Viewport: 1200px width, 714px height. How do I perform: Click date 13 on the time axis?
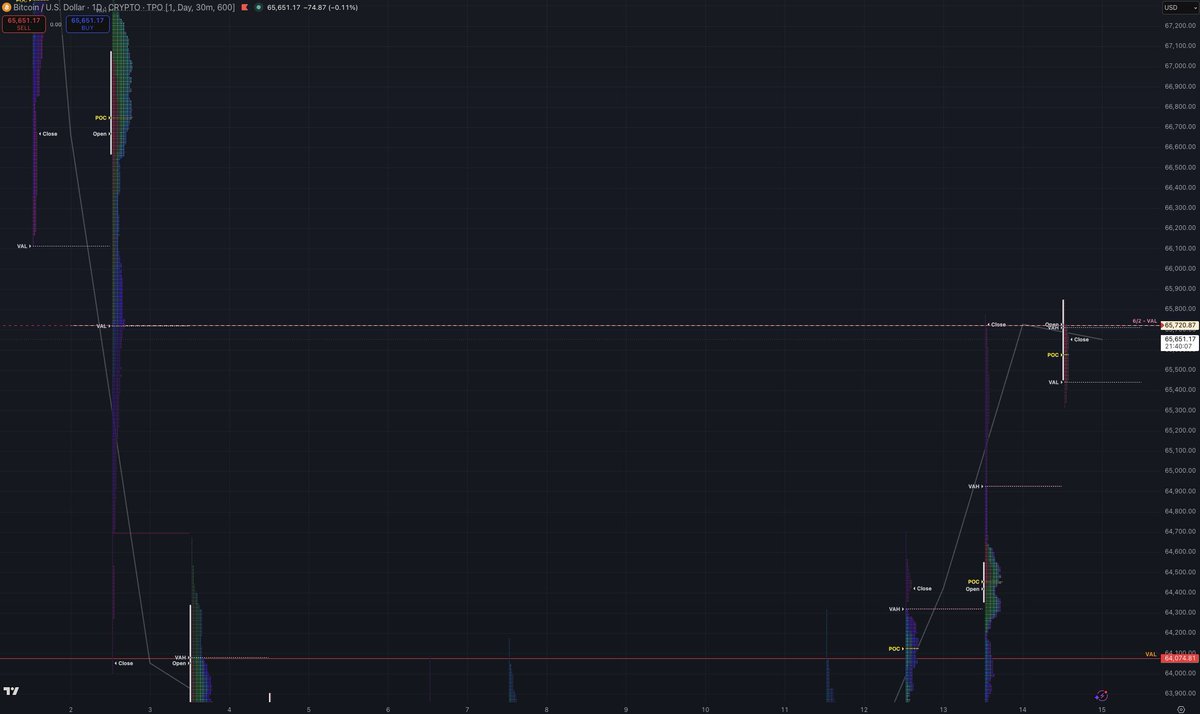(x=943, y=708)
